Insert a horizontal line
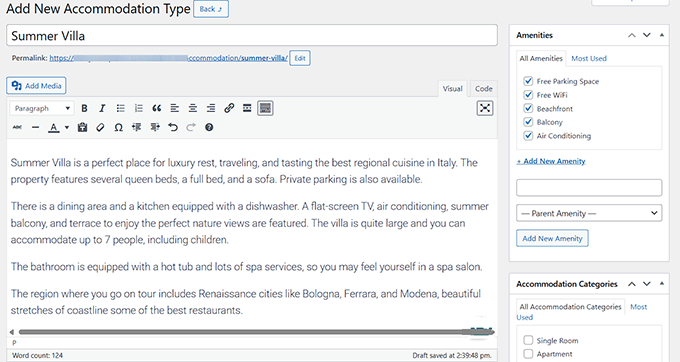The width and height of the screenshot is (680, 362). 36,127
